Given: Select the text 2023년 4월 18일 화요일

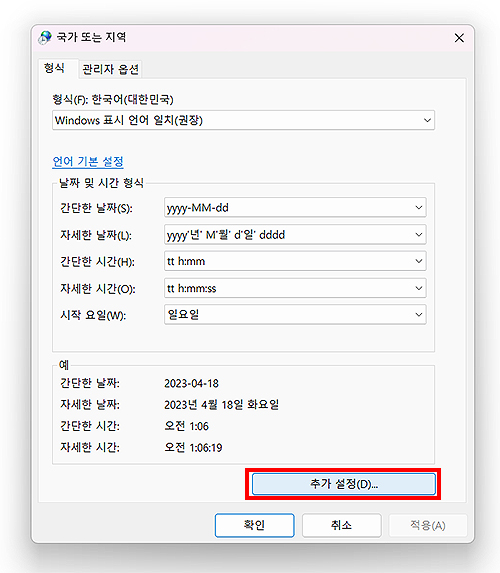Looking at the screenshot, I should point(221,405).
